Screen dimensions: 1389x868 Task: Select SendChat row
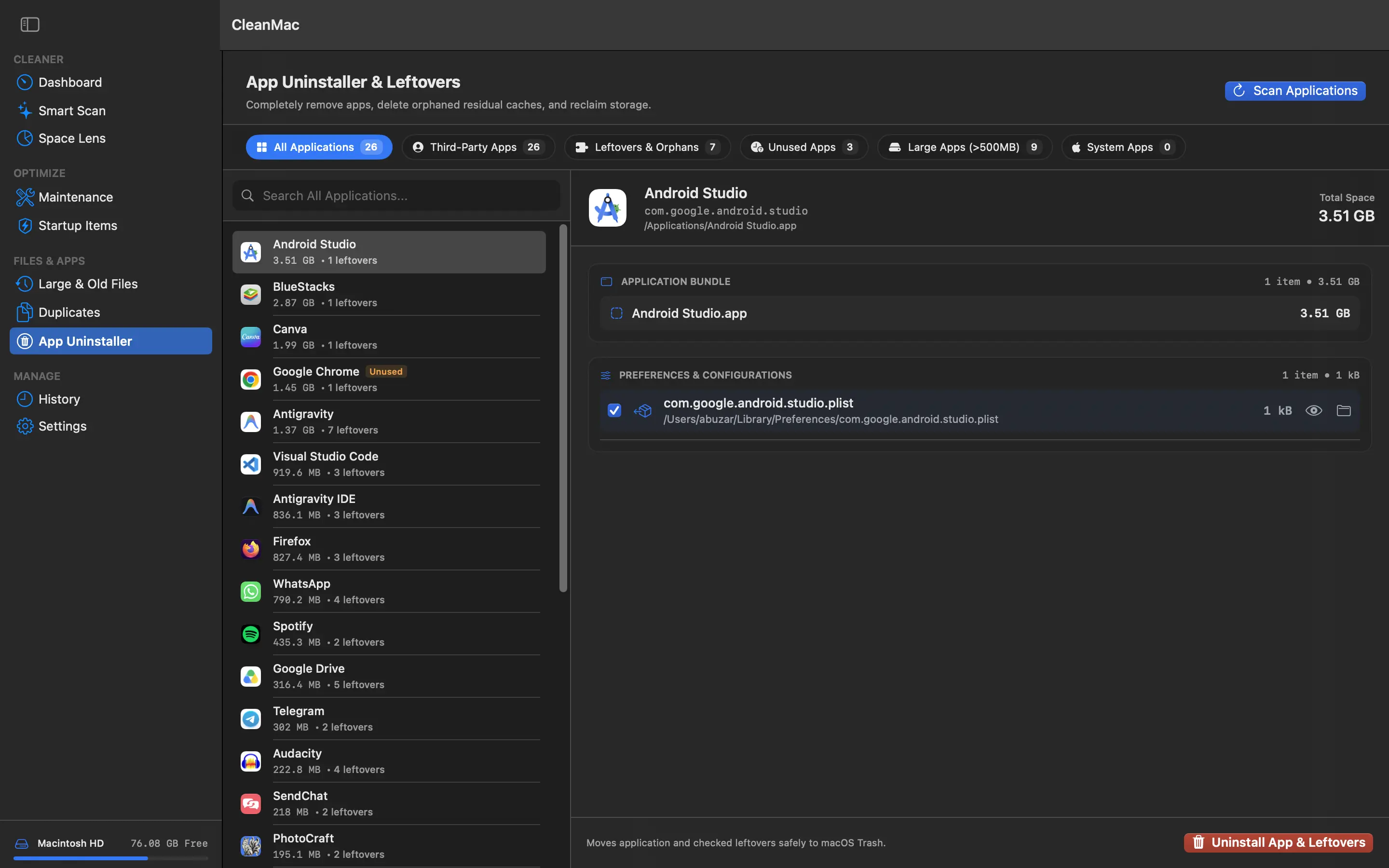389,804
